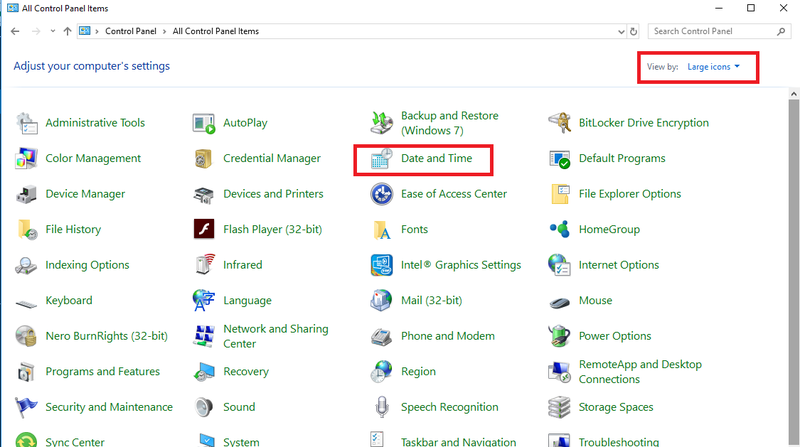Click All Control Panel Items breadcrumb

tap(215, 31)
